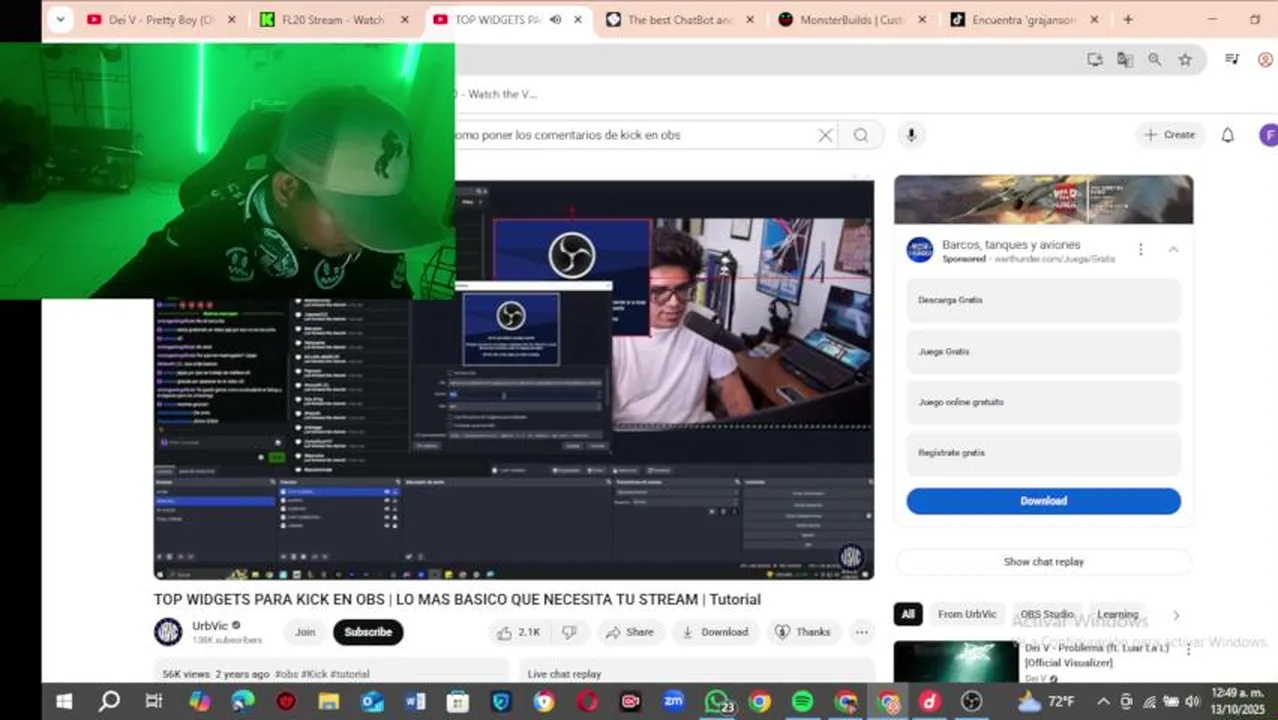Open browser media controls icon

click(x=1232, y=60)
